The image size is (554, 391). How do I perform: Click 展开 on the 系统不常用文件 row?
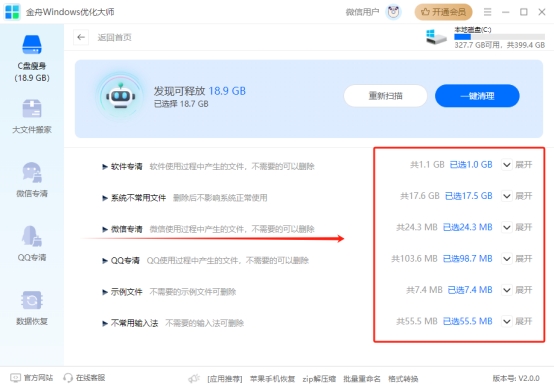524,196
